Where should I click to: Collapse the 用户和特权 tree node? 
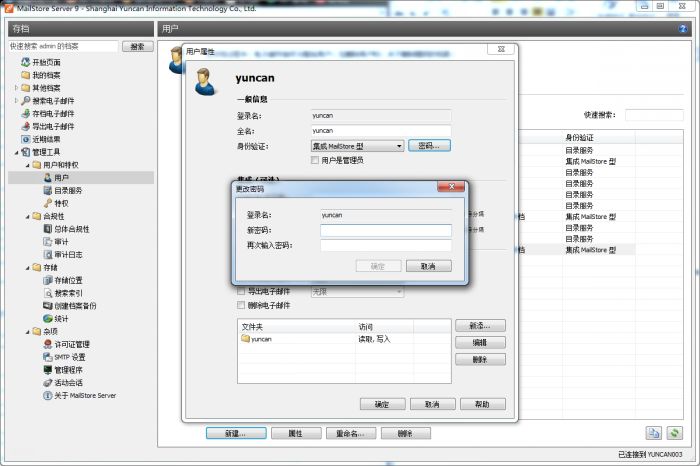tap(28, 165)
